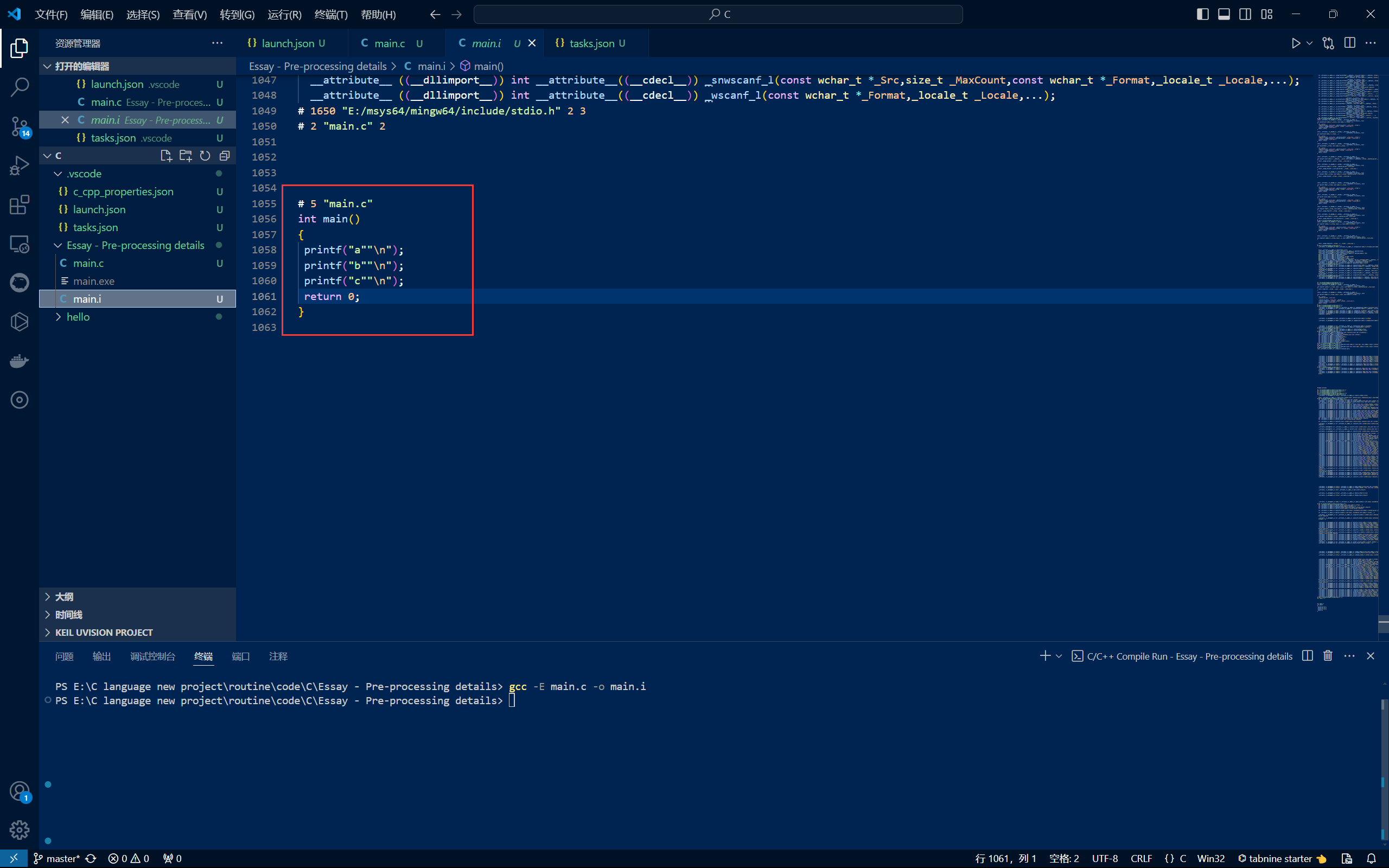Open remote window indicator in status bar
The image size is (1389, 868).
(14, 858)
